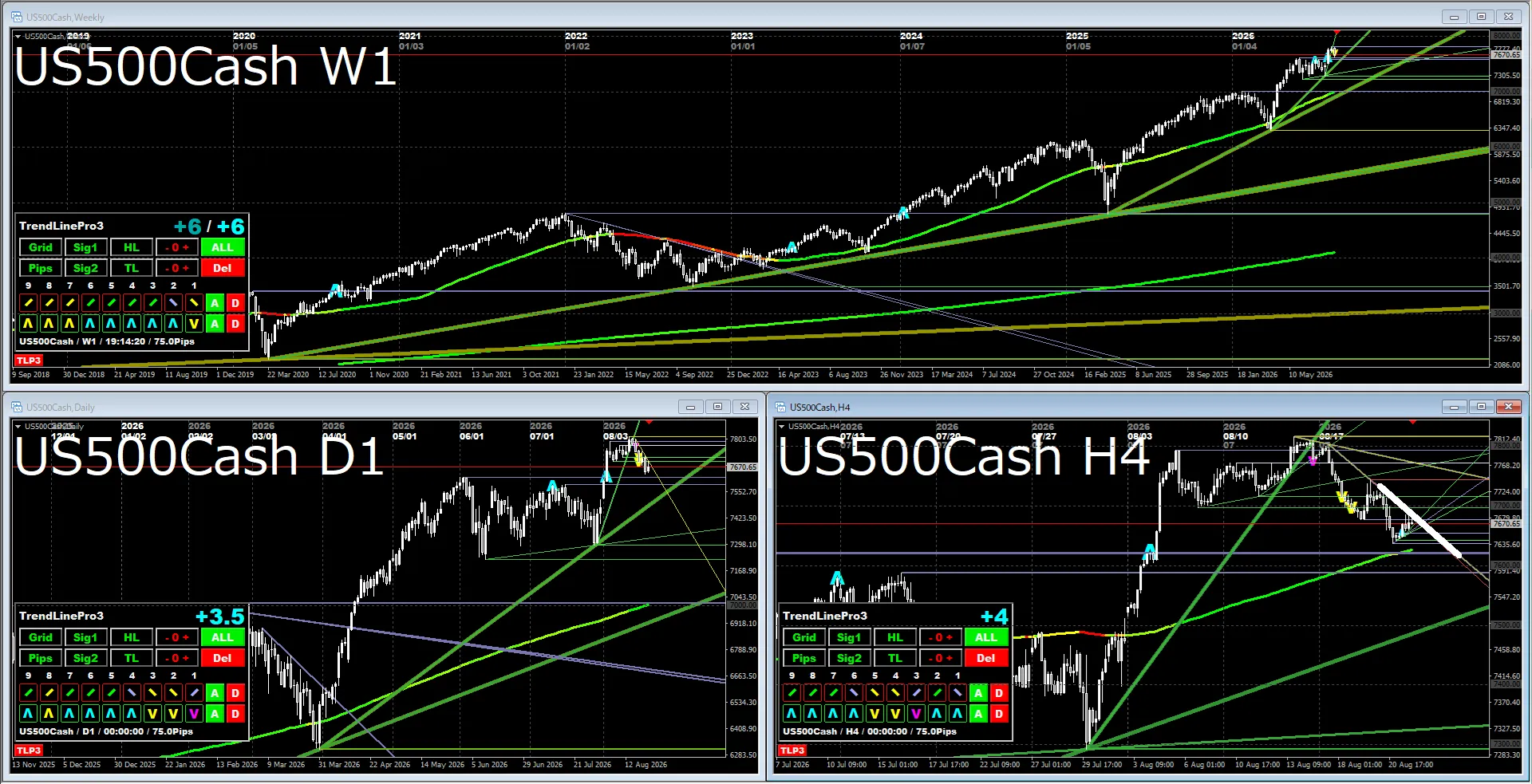Image resolution: width=1532 pixels, height=784 pixels.
Task: Click trendline 4 icon in D1 panel
Action: [x=132, y=693]
